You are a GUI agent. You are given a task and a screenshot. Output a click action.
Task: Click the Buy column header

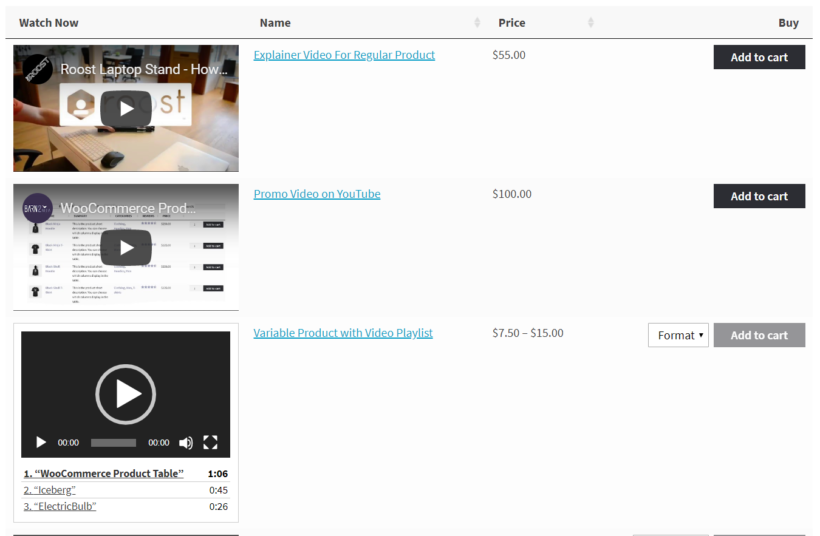tap(788, 23)
